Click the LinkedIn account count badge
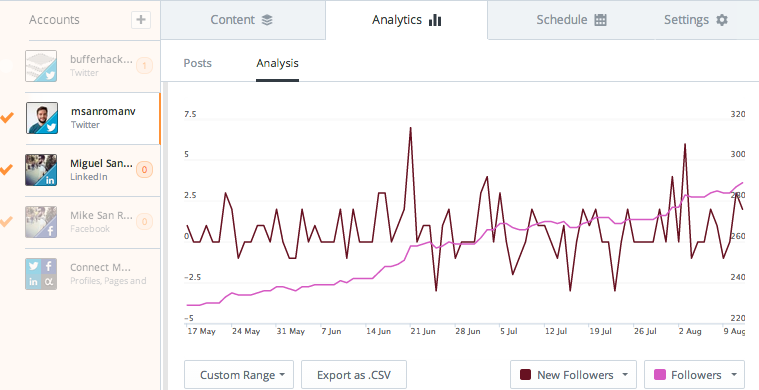 click(144, 170)
